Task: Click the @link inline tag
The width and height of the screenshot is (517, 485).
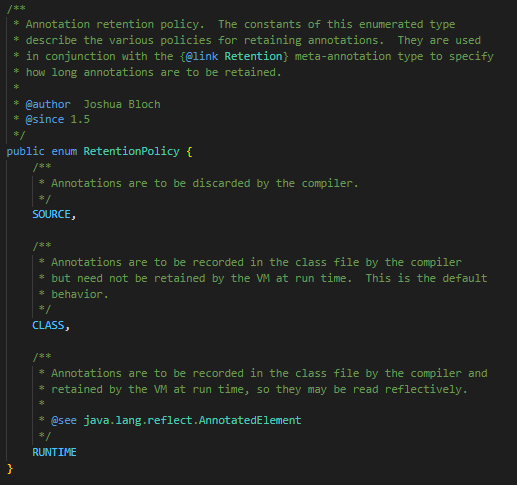Action: [202, 56]
